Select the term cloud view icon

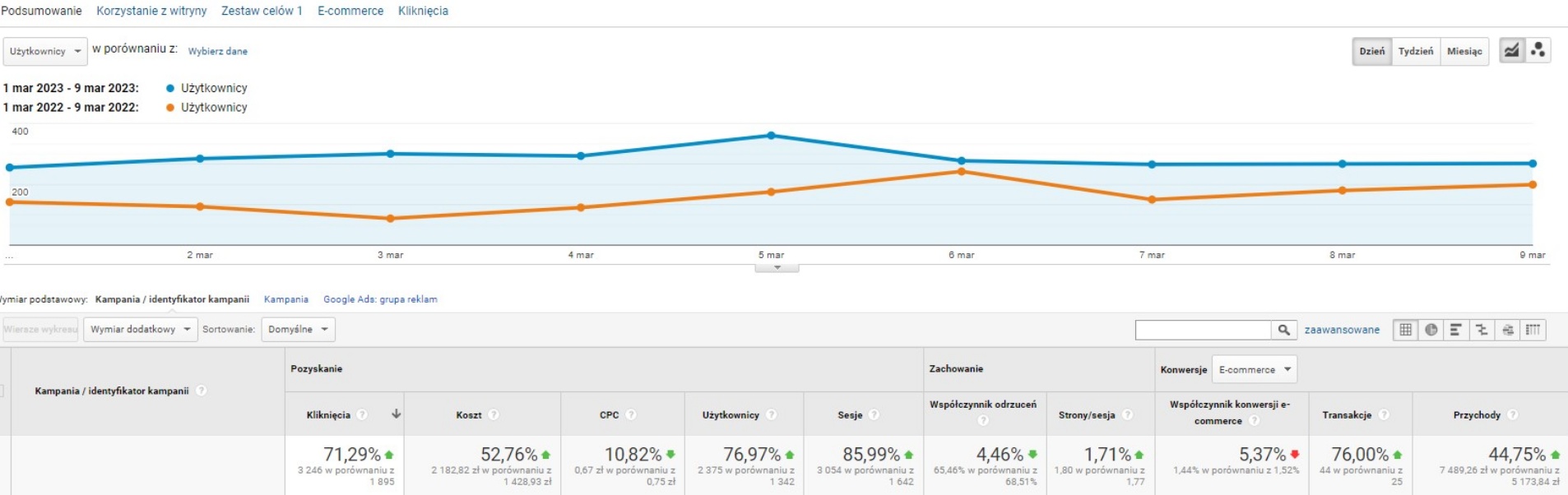1508,330
